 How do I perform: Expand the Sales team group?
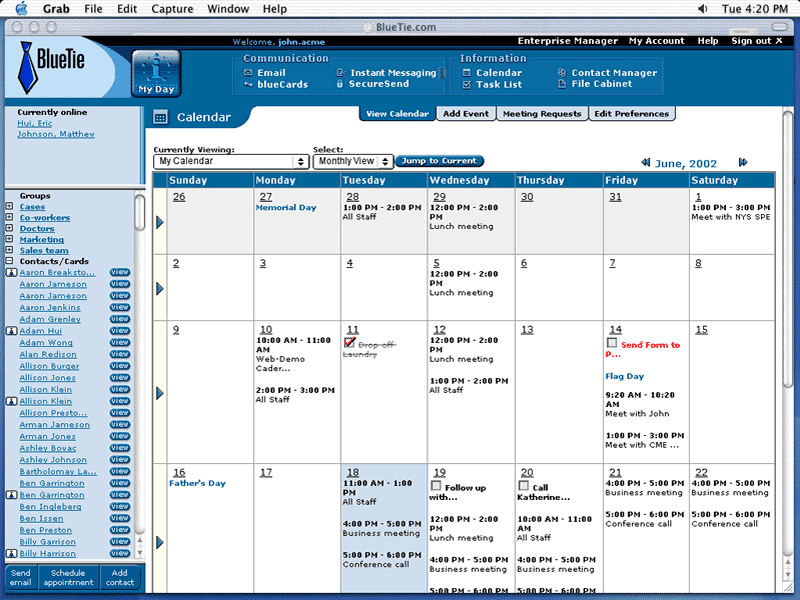(9, 250)
